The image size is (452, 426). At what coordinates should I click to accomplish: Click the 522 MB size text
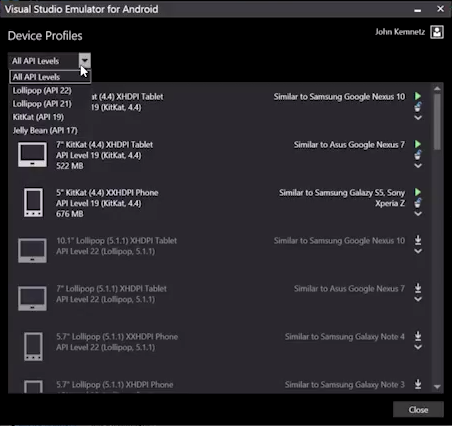[x=70, y=166]
